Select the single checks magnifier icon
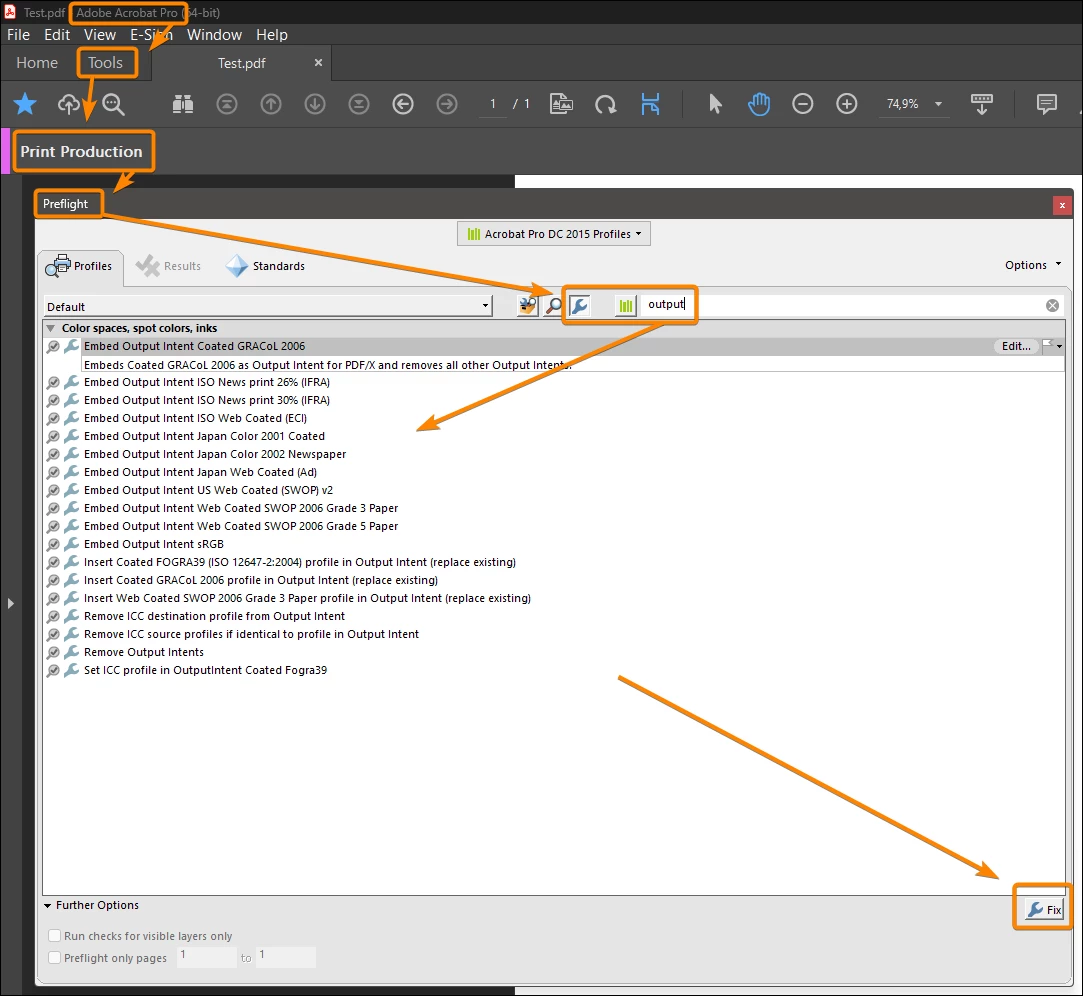1083x996 pixels. (x=553, y=305)
